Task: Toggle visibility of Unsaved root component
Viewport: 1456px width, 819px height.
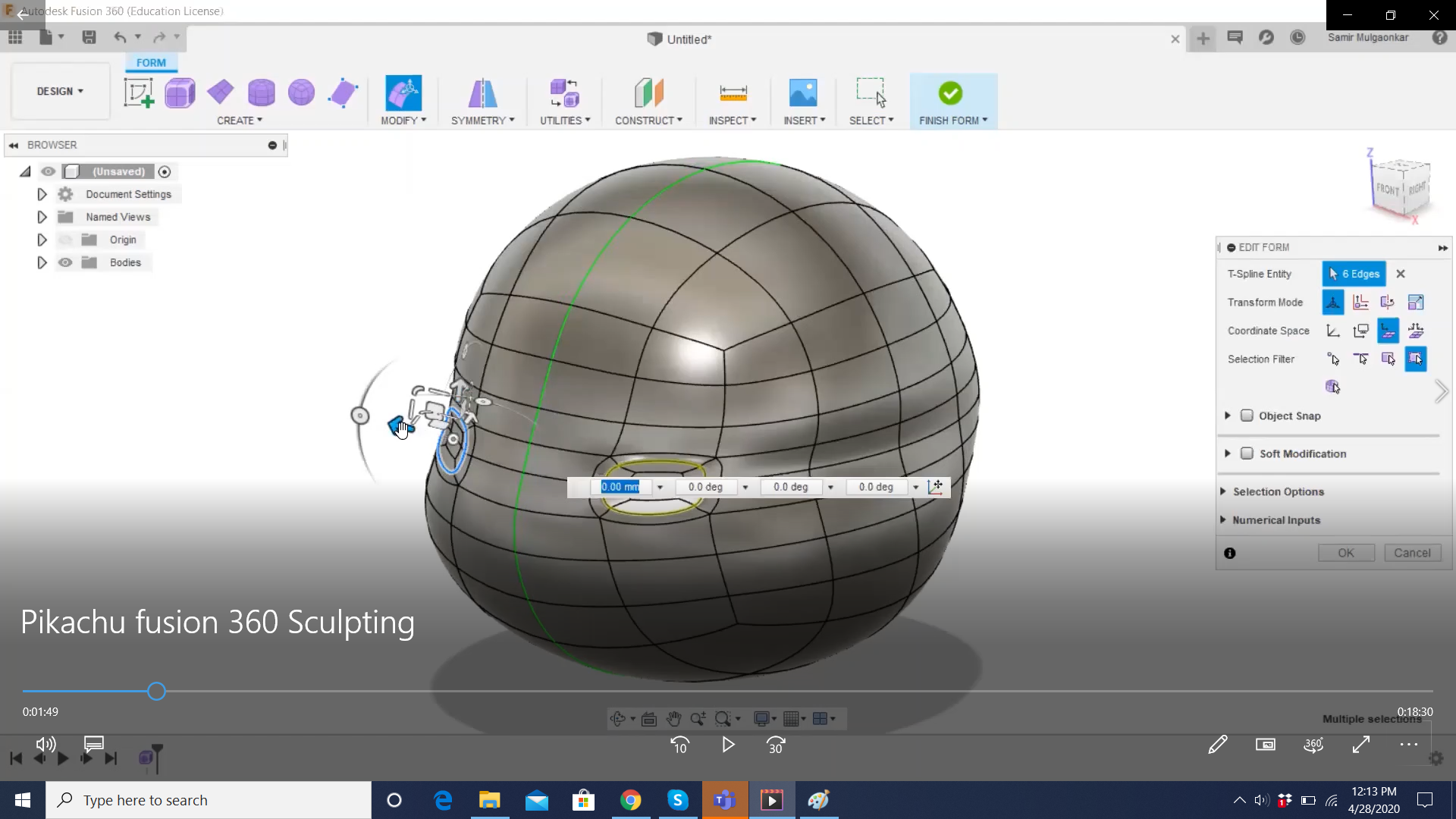Action: coord(48,171)
